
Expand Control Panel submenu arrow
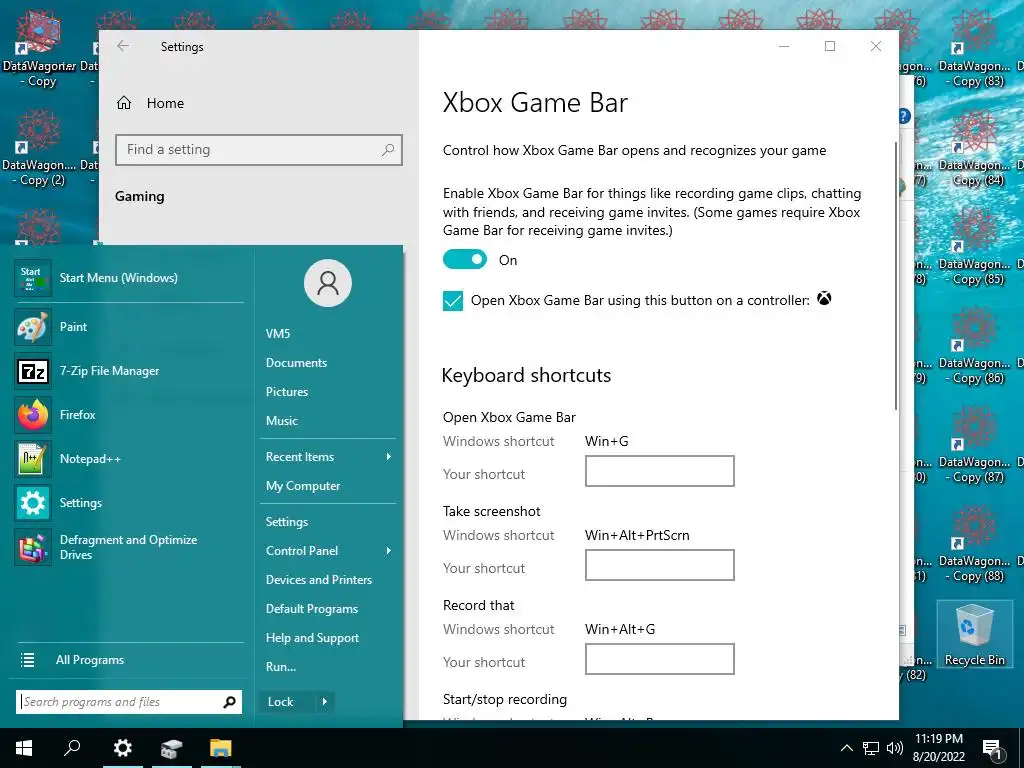tap(389, 551)
